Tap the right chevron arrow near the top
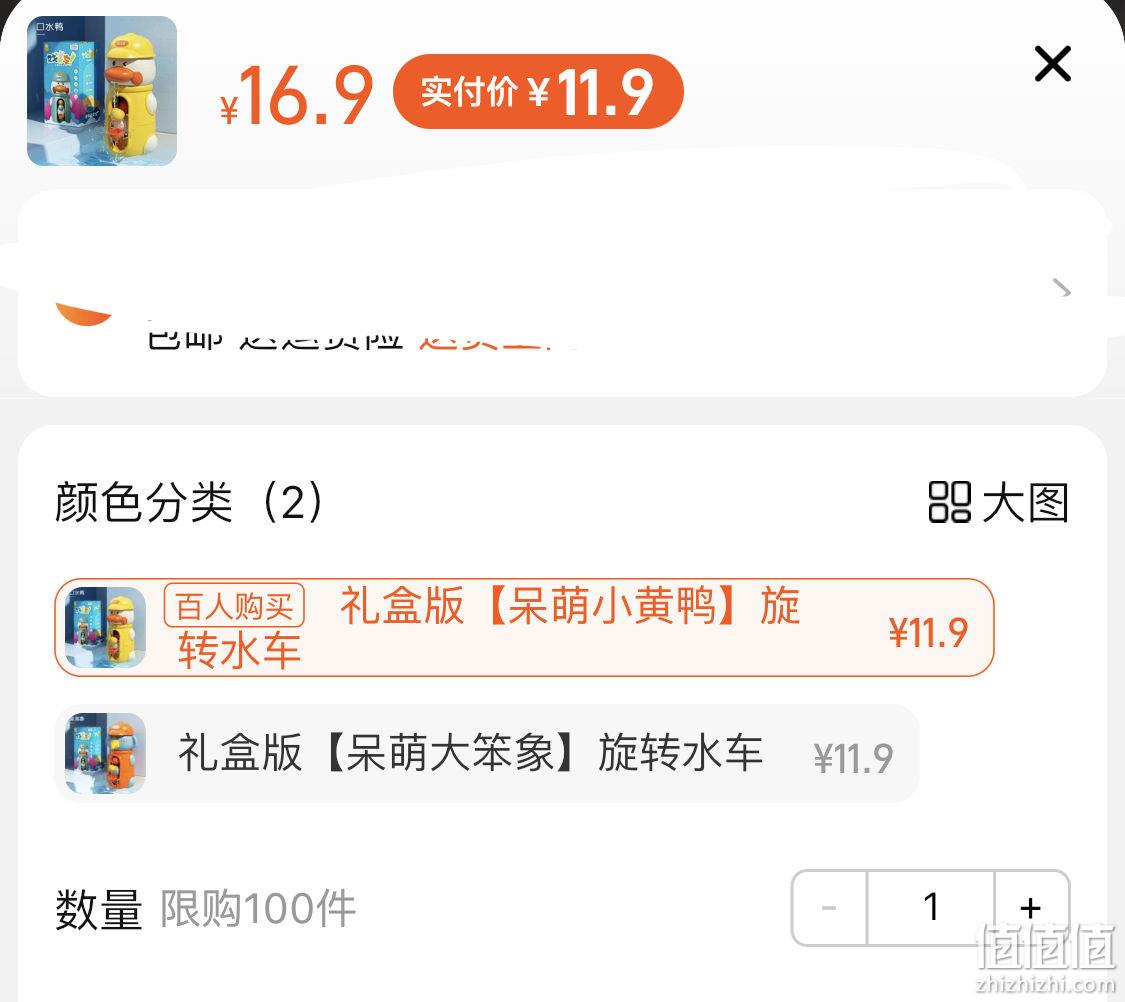Image resolution: width=1125 pixels, height=1002 pixels. coord(1062,288)
